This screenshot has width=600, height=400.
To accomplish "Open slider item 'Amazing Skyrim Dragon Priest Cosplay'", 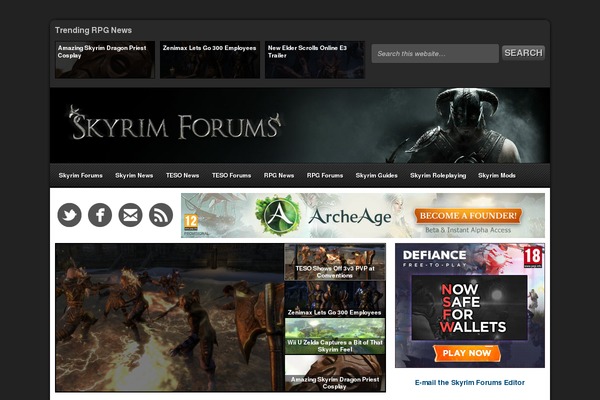I will coord(335,374).
